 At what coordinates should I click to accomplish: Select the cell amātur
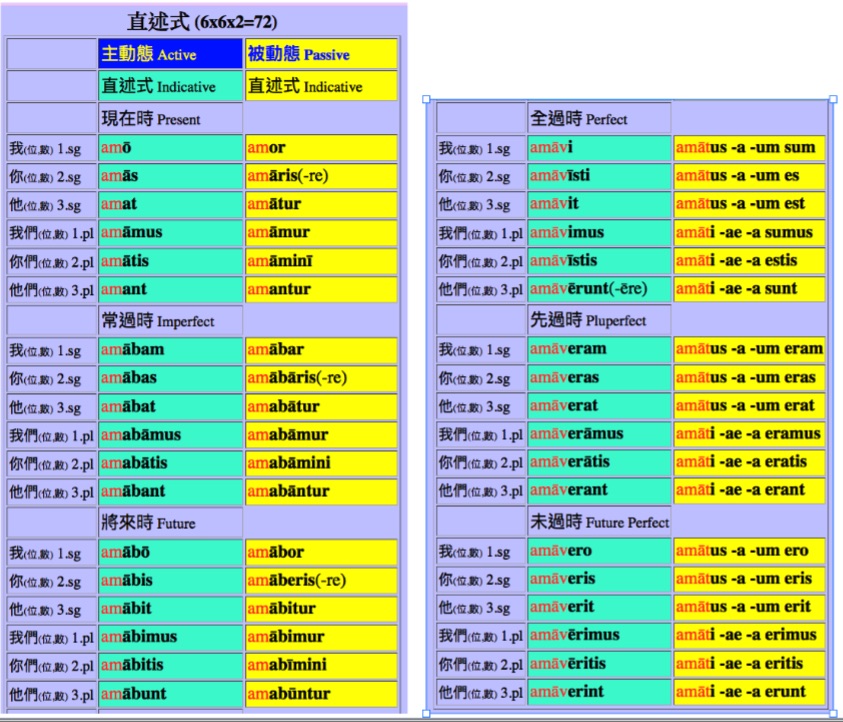[x=321, y=204]
